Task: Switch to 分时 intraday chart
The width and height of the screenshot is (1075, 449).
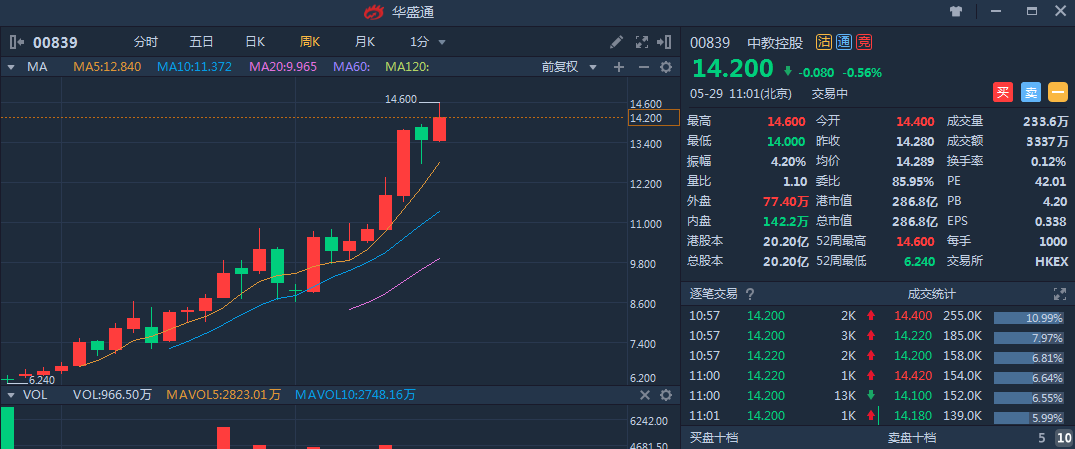Action: (x=146, y=42)
